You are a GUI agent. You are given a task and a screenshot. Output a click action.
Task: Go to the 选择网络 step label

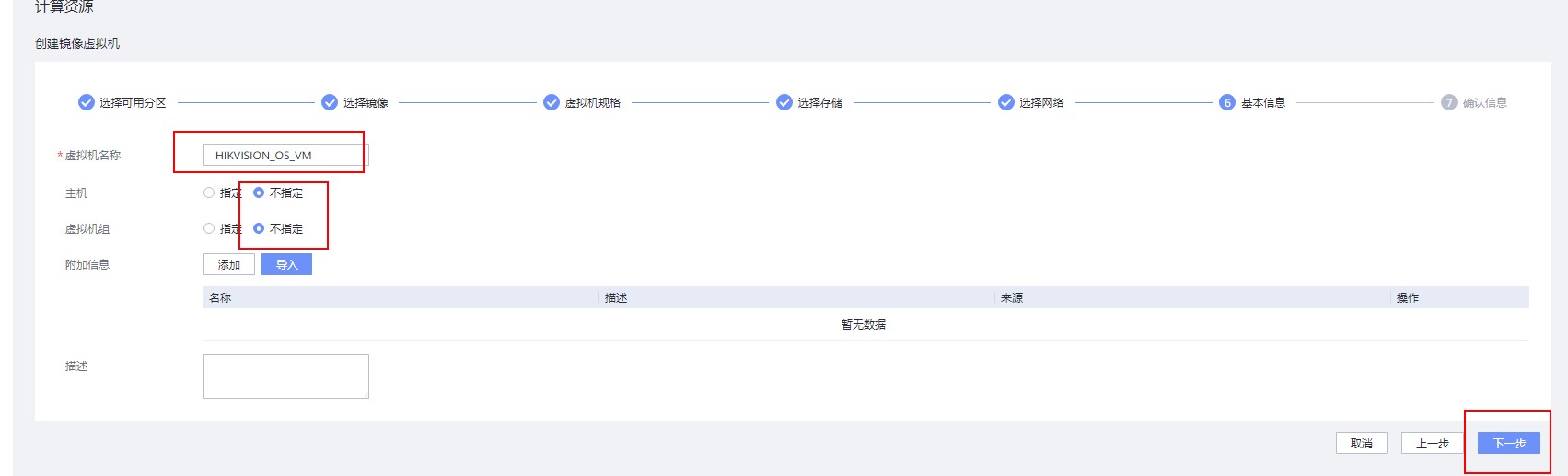click(1041, 102)
